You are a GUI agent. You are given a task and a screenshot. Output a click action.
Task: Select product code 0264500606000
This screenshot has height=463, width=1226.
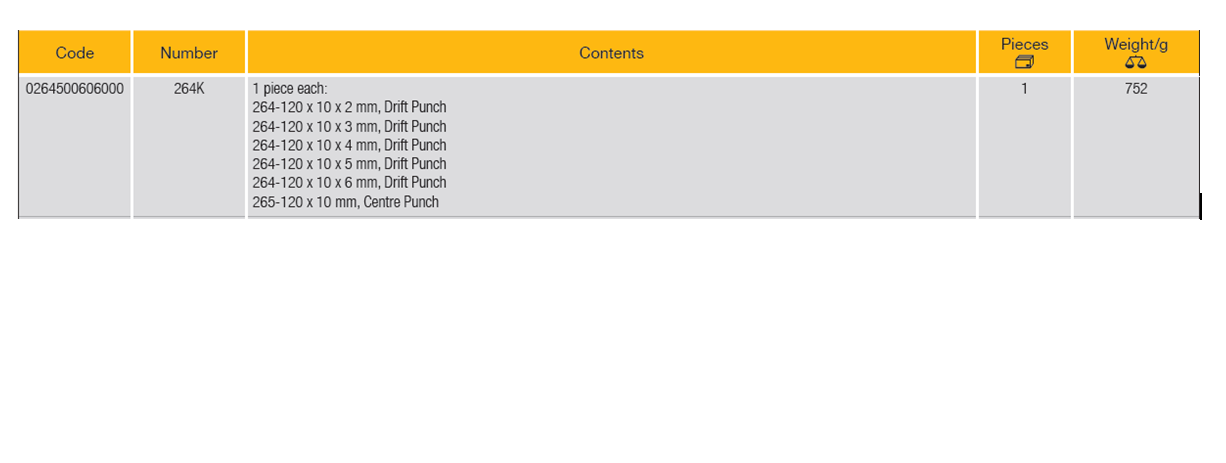coord(75,88)
